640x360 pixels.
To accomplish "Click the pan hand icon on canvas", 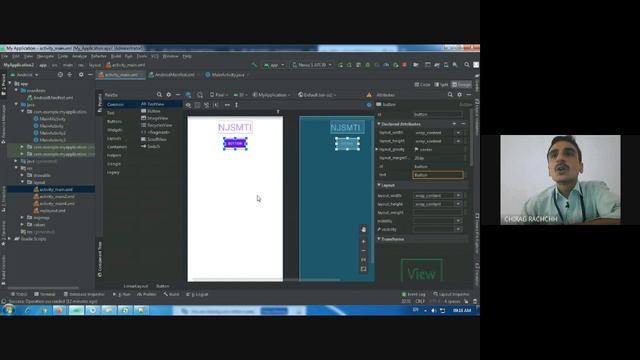I will pyautogui.click(x=364, y=229).
